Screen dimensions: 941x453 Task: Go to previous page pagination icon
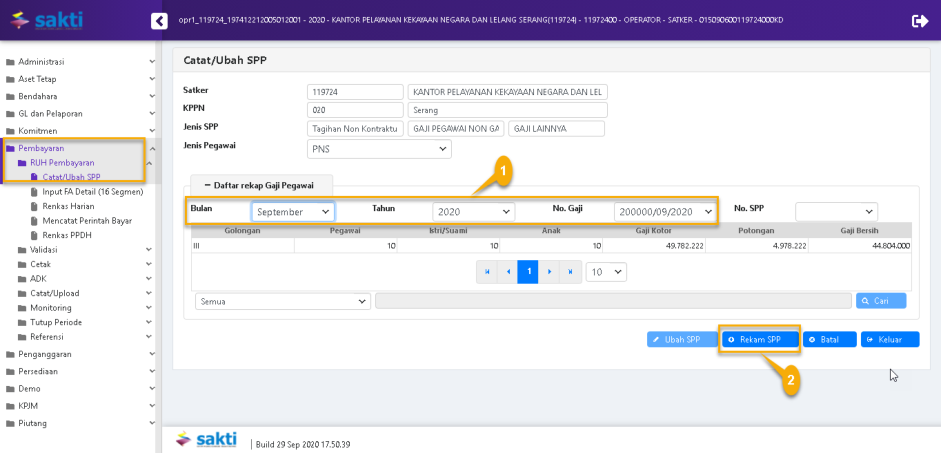pyautogui.click(x=508, y=272)
